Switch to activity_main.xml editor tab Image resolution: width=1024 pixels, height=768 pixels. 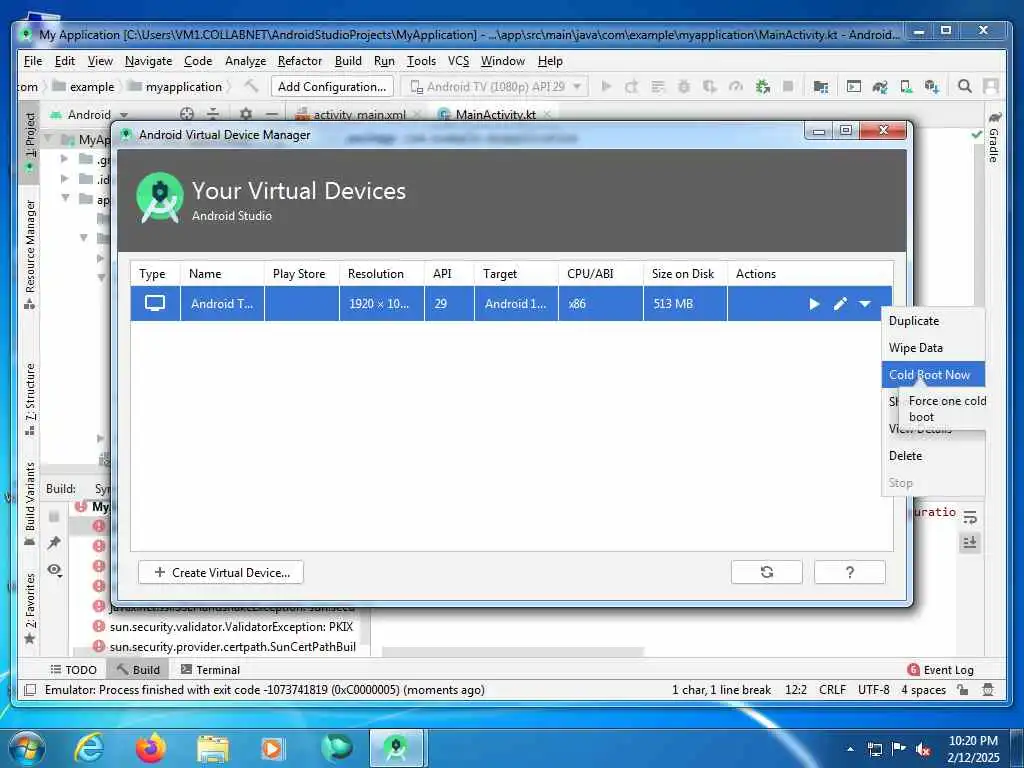pos(359,114)
